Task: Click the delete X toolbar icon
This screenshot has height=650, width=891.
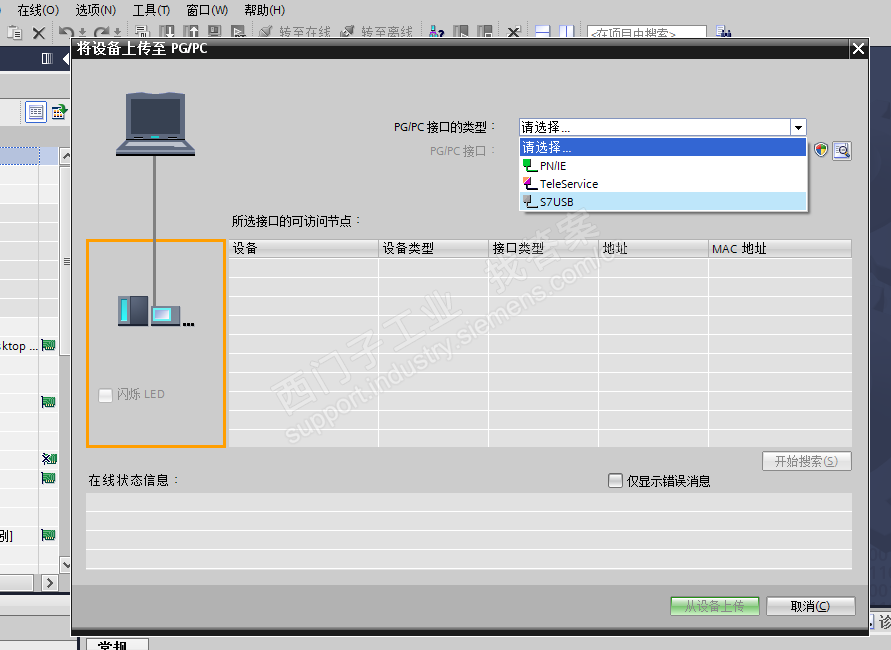Action: click(39, 33)
